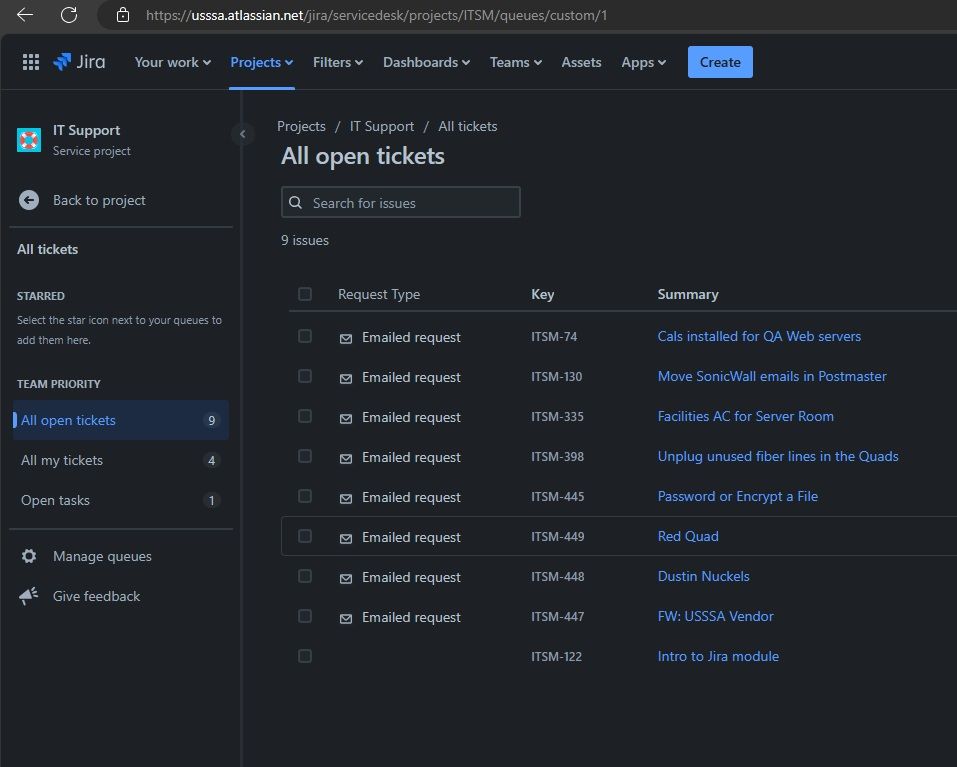The width and height of the screenshot is (957, 767).
Task: Expand the Filters dropdown
Action: 338,62
